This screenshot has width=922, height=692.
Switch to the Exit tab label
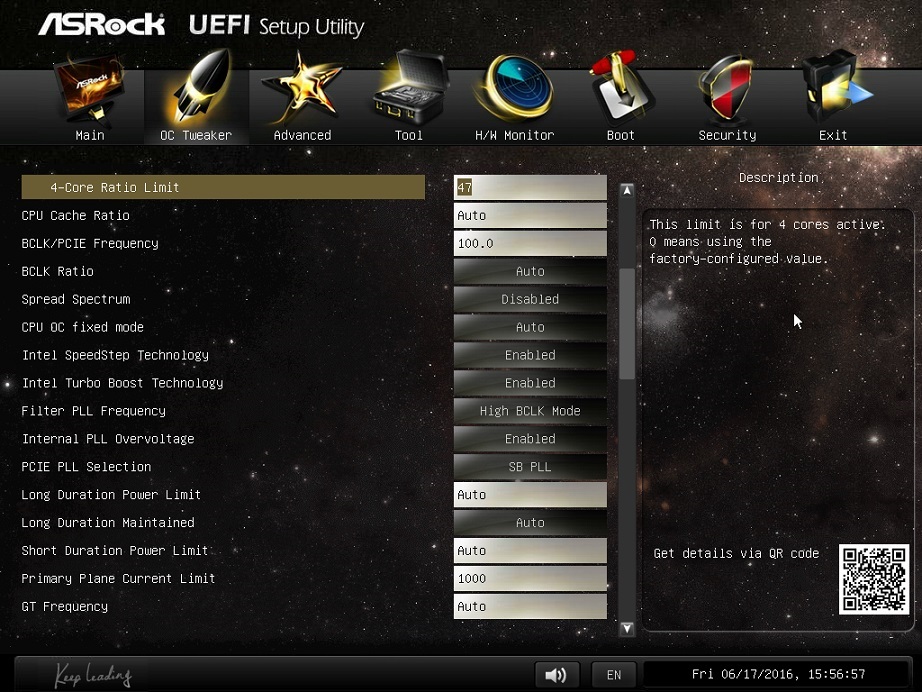coord(833,135)
